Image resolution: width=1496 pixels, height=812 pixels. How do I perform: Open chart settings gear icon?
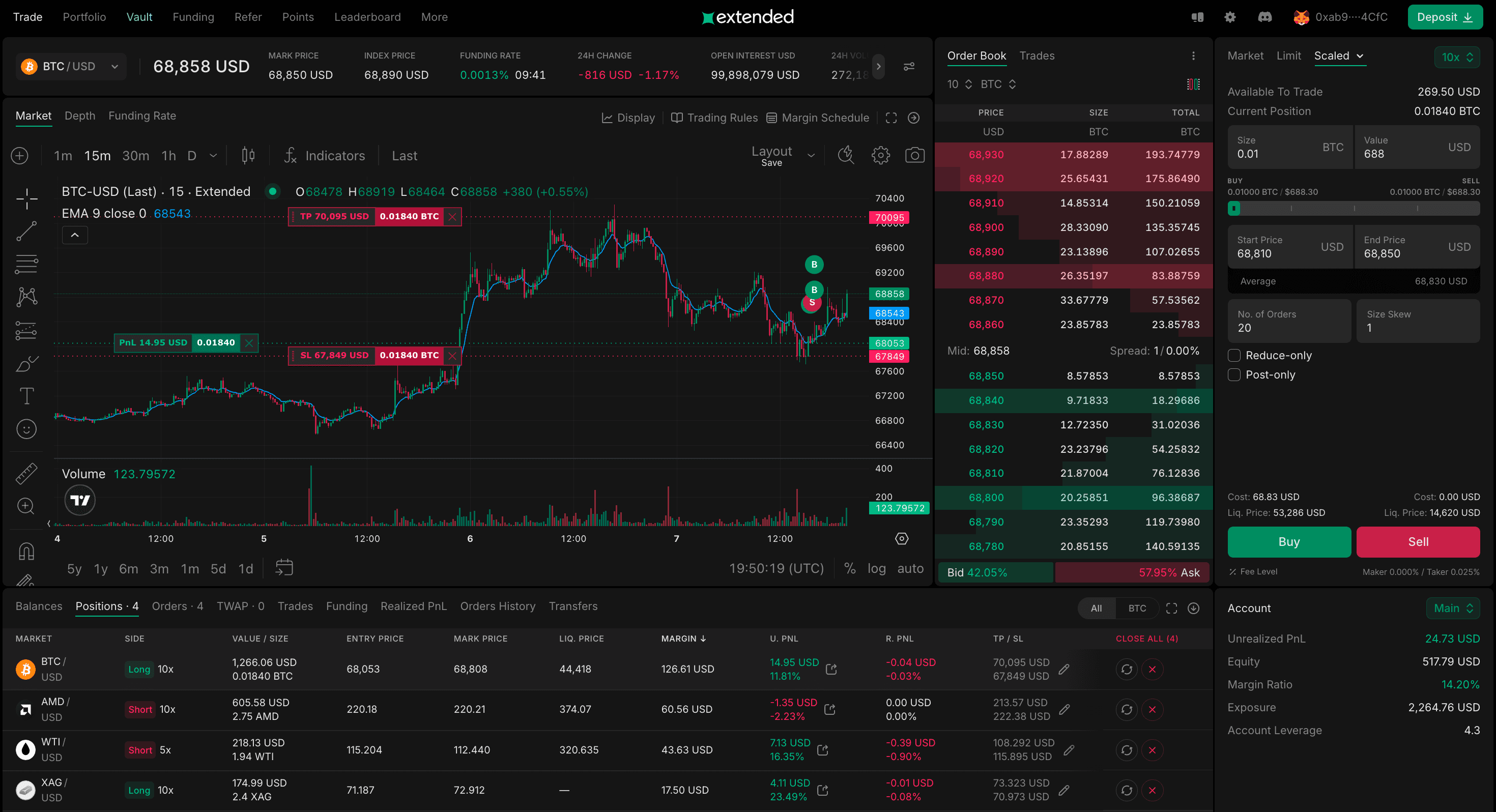click(x=880, y=155)
